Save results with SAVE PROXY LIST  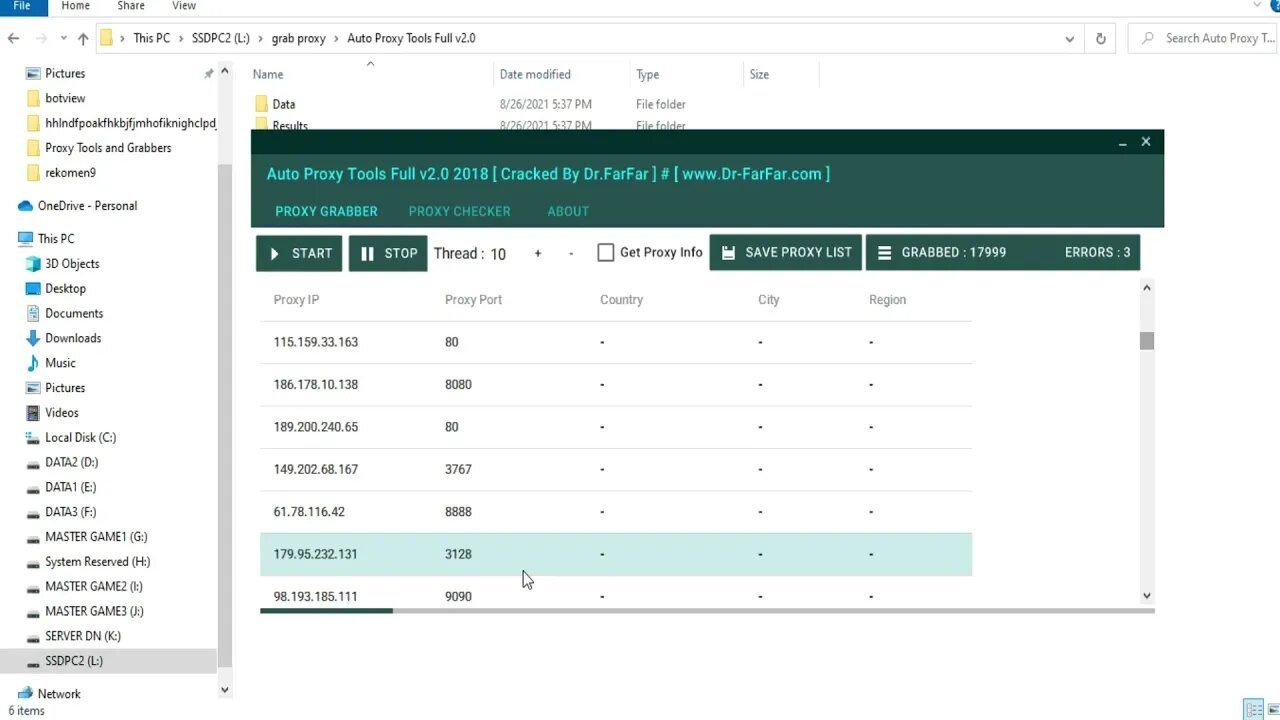(786, 253)
